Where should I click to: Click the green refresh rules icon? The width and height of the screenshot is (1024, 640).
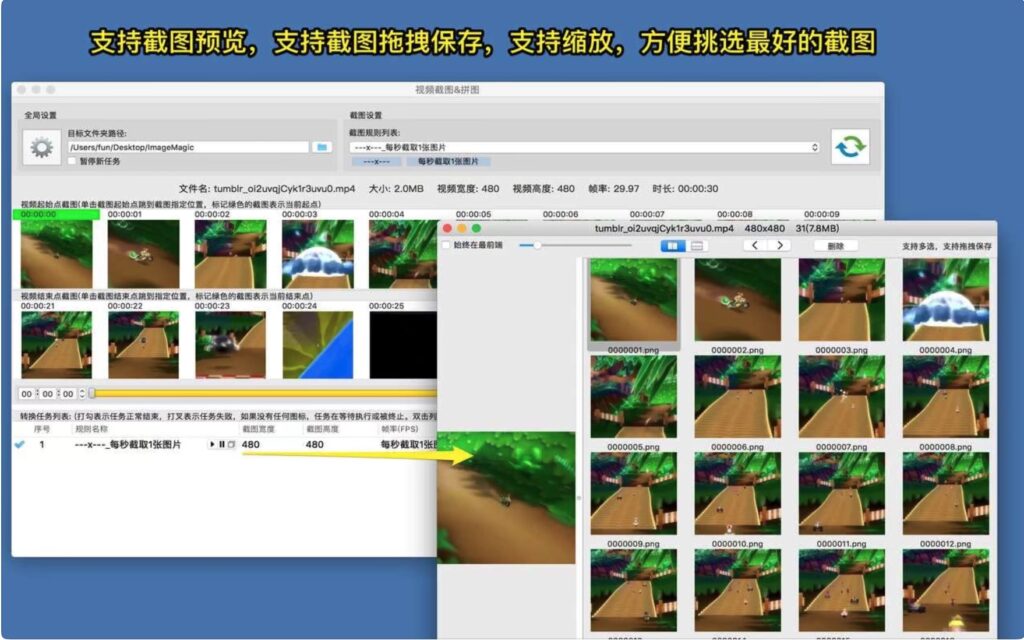[x=851, y=146]
